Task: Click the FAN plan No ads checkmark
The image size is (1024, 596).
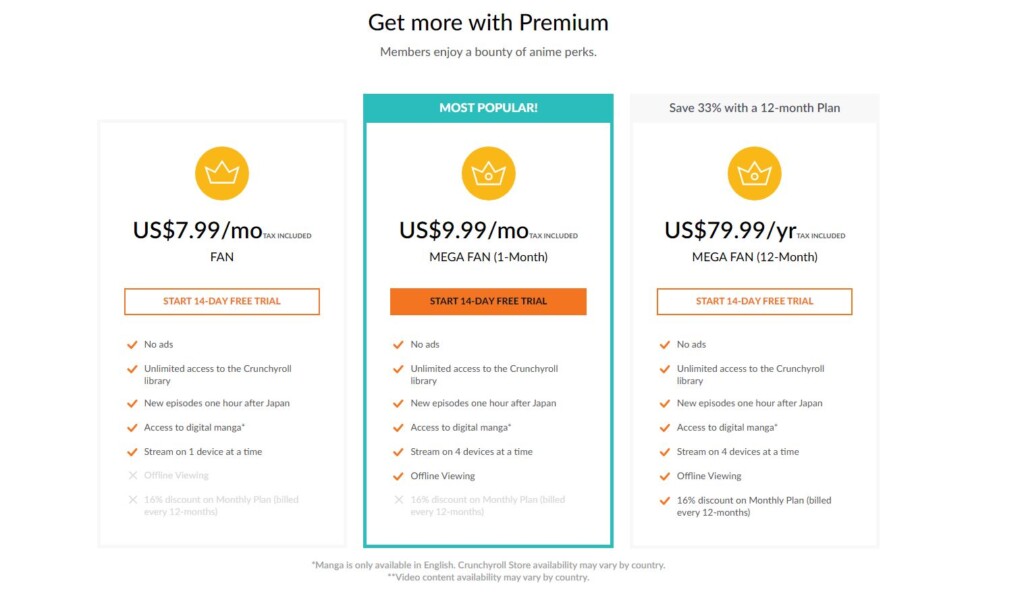Action: 132,344
